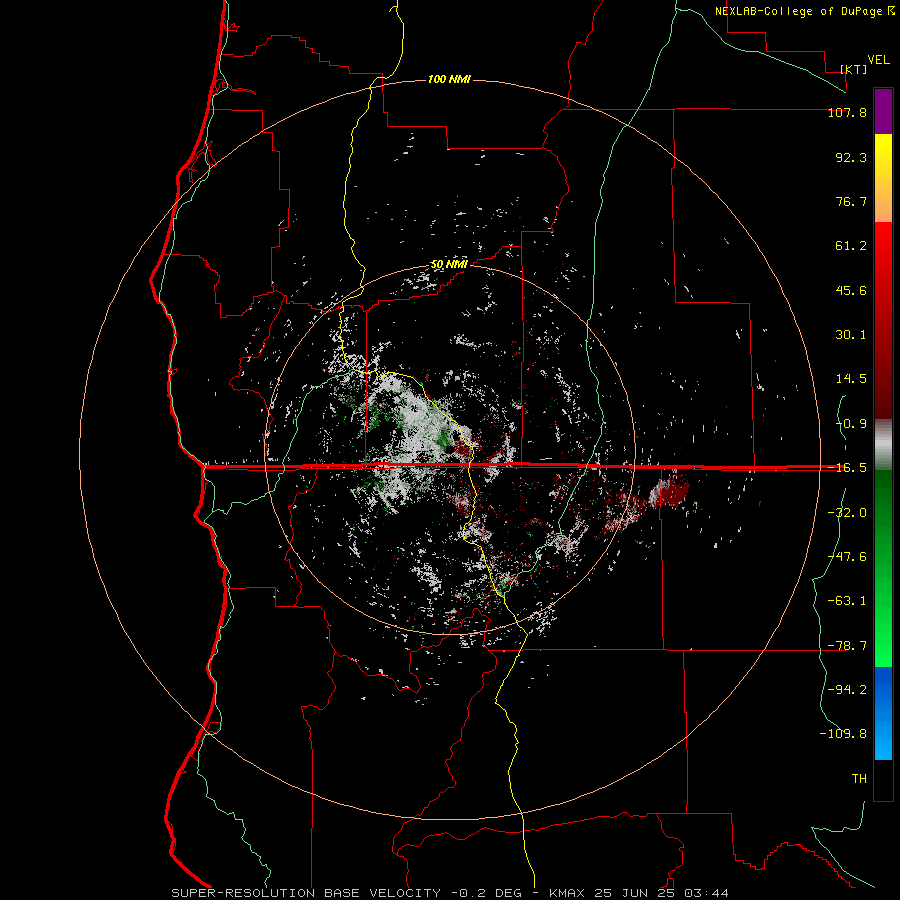The height and width of the screenshot is (900, 900).
Task: Select SUPER-RESOLUTION BASE VELOCITY caption text
Action: pyautogui.click(x=306, y=893)
